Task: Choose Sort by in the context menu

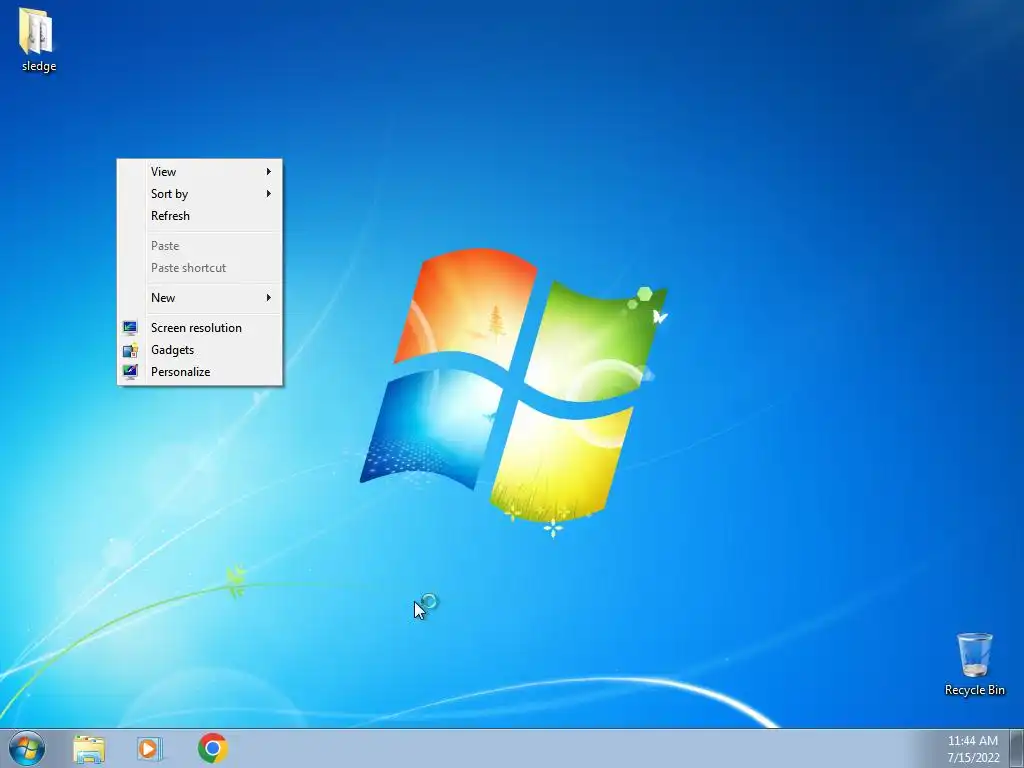Action: click(x=200, y=194)
